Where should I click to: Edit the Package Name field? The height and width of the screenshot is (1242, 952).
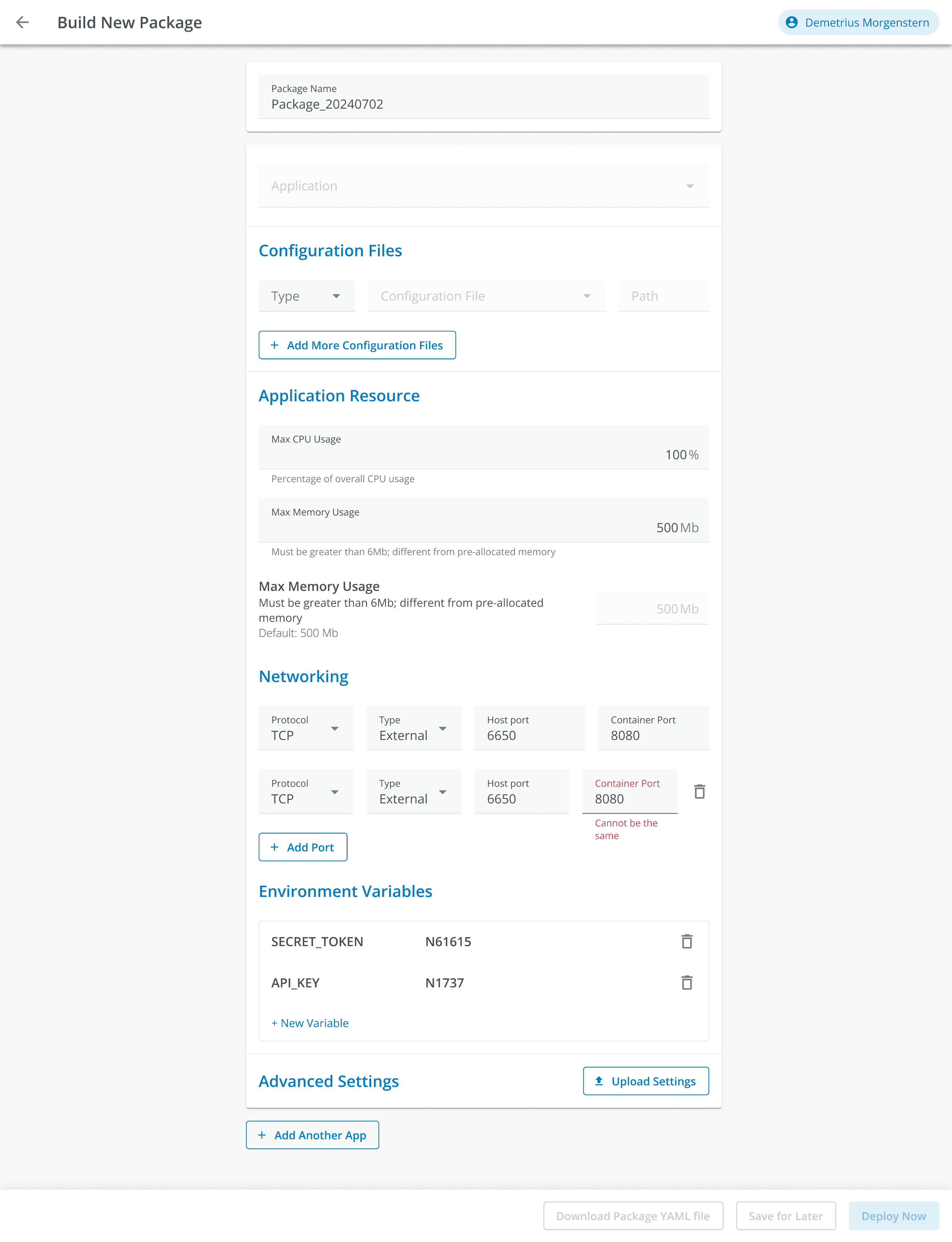484,97
